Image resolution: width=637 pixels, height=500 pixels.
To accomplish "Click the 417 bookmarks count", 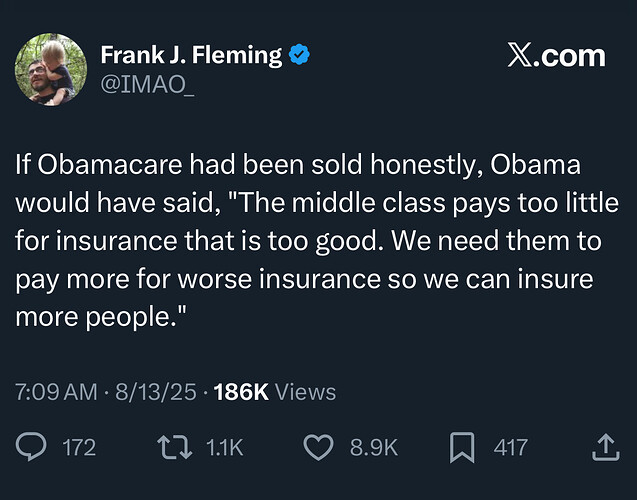I will (510, 448).
